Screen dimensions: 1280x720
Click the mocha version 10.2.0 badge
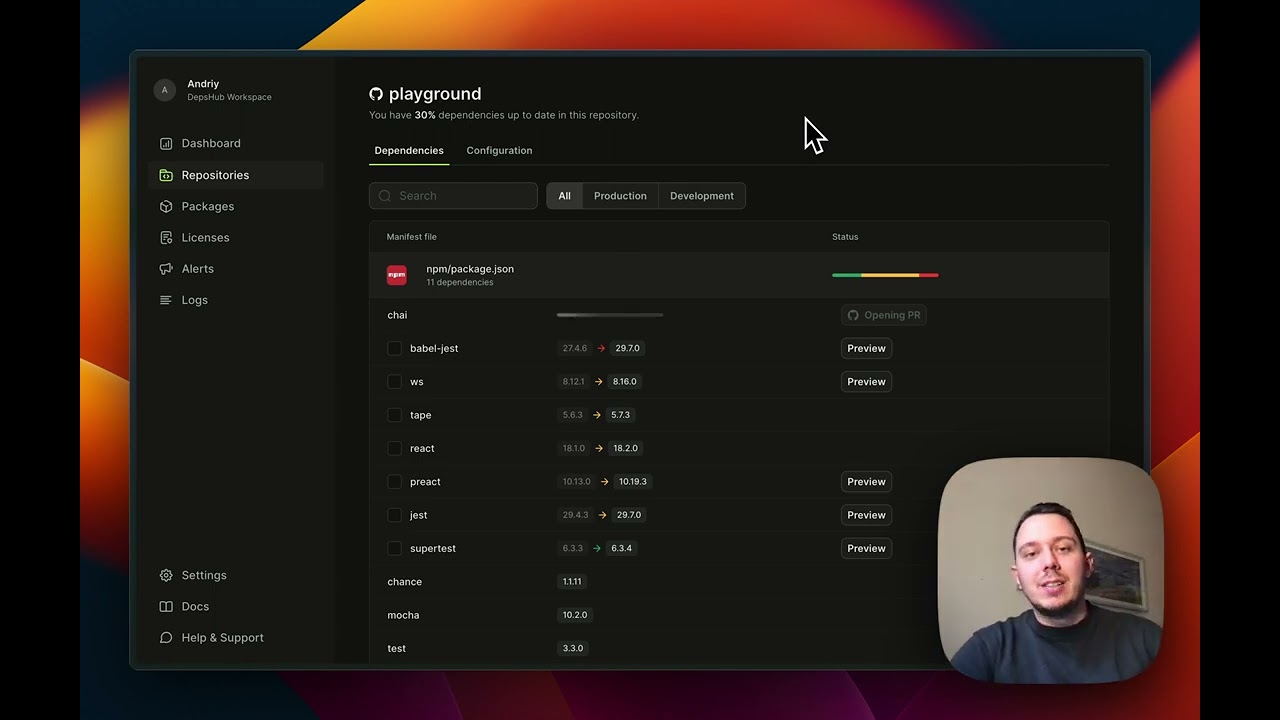tap(575, 615)
